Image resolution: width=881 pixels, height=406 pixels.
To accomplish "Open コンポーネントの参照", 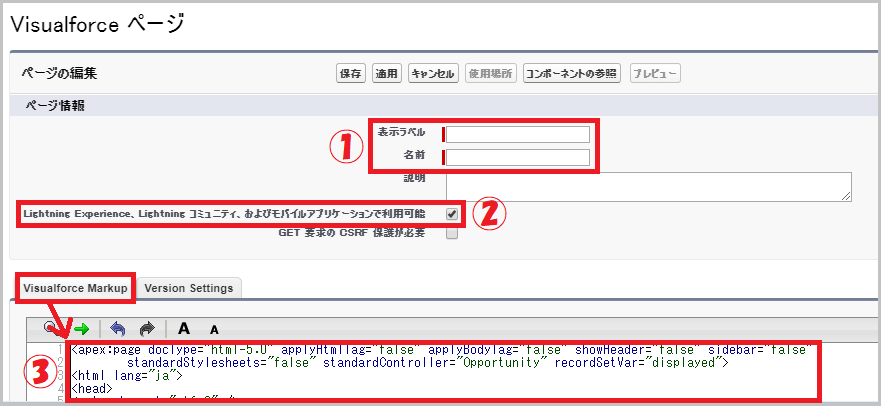I will pyautogui.click(x=571, y=73).
